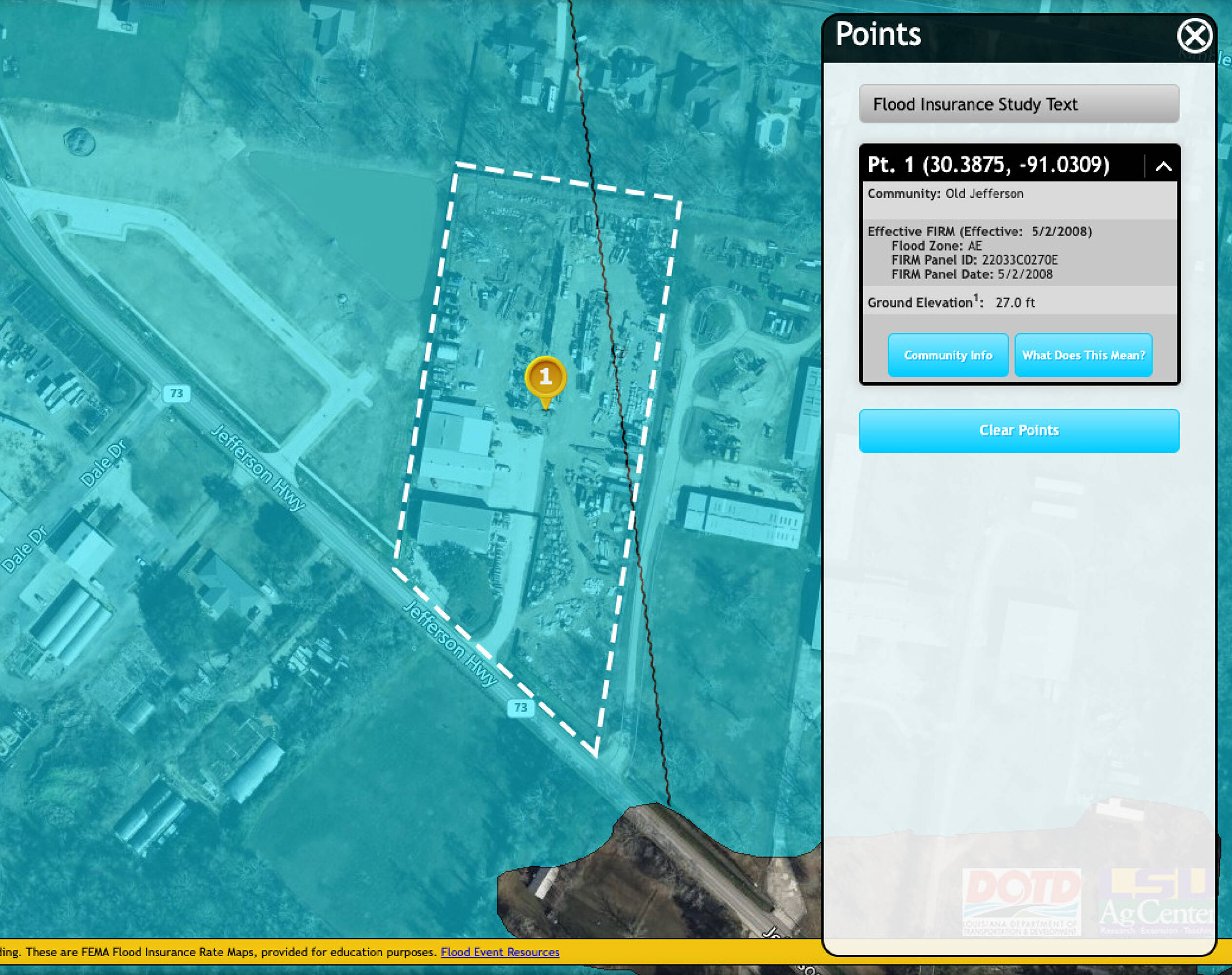Follow the Flood Event Resources link

click(x=500, y=952)
